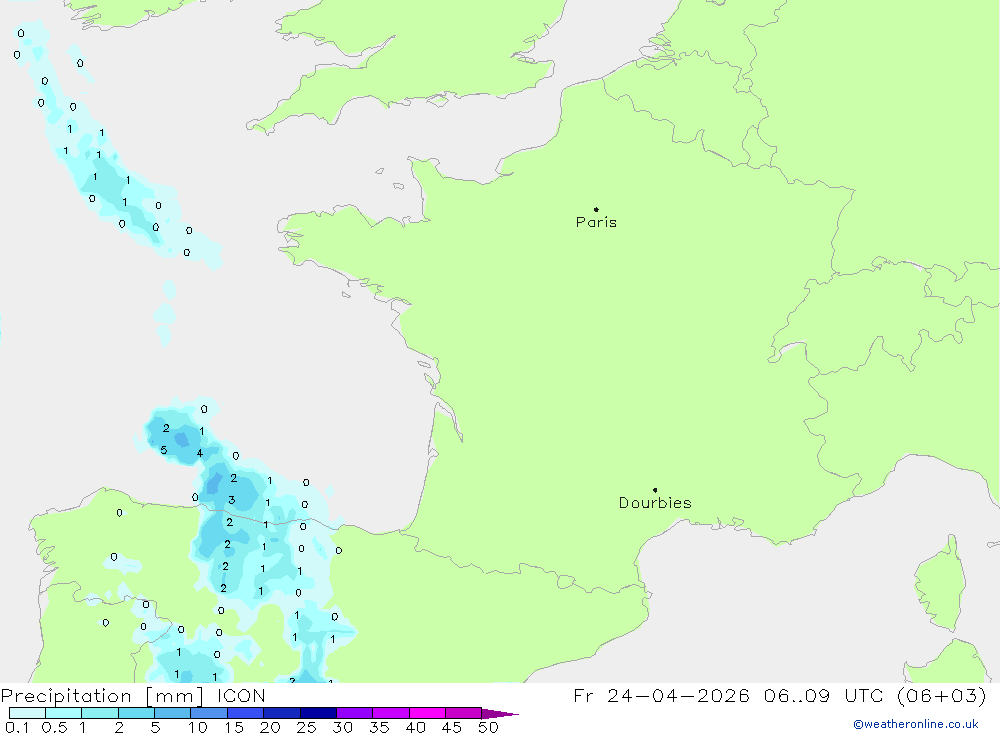Click the Fr 24-04-2026 forecast date text
This screenshot has height=733, width=1000.
(x=661, y=695)
